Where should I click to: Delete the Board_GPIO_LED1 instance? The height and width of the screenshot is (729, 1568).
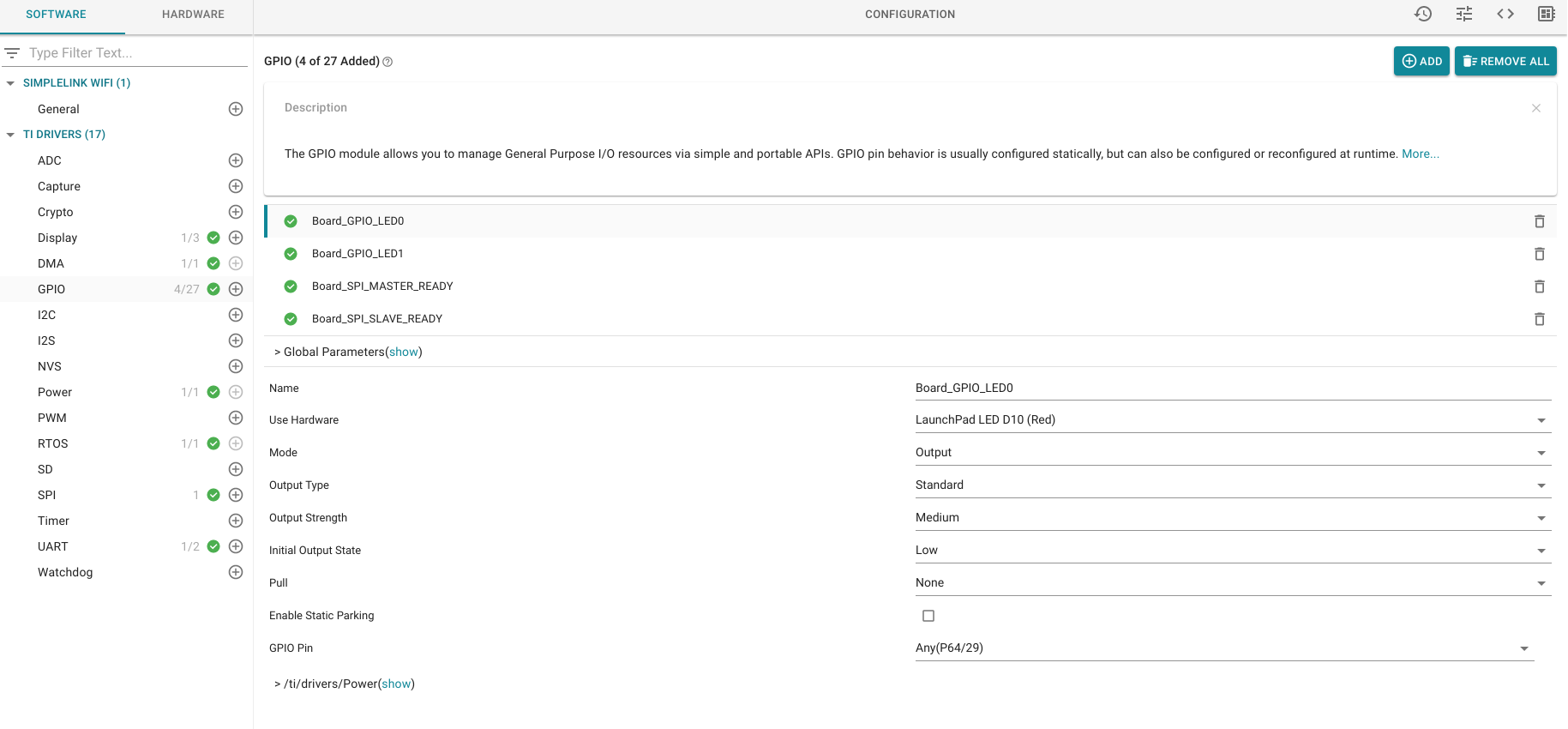pos(1540,254)
